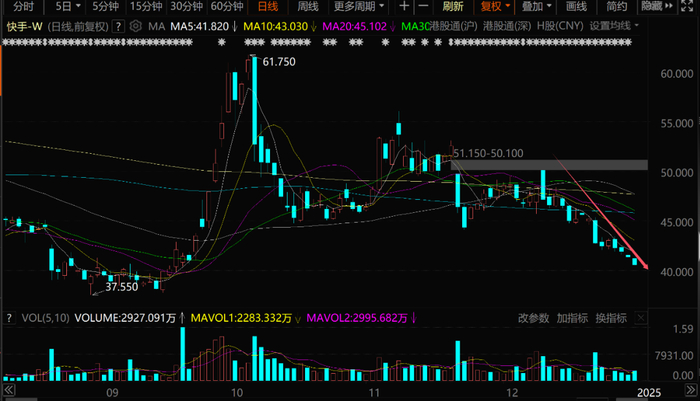This screenshot has width=700, height=401.
Task: Click the 40.000 price axis label
Action: (x=677, y=272)
